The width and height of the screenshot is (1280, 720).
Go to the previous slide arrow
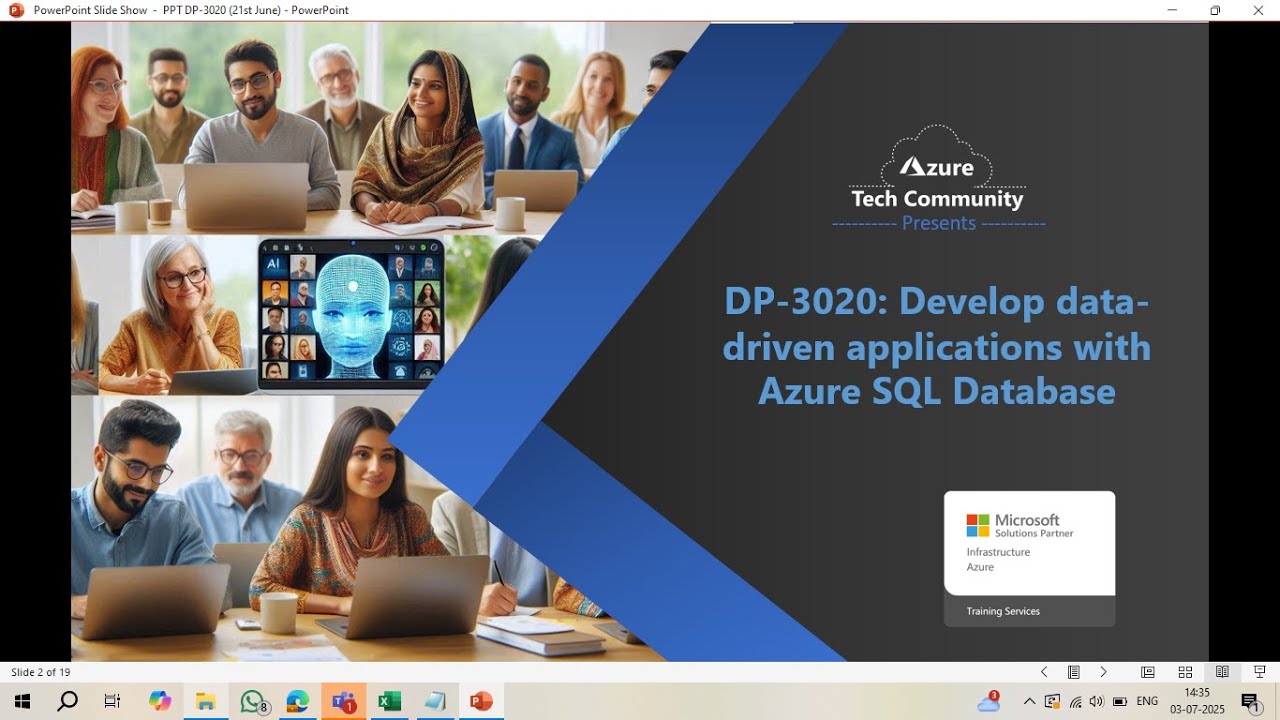1044,672
